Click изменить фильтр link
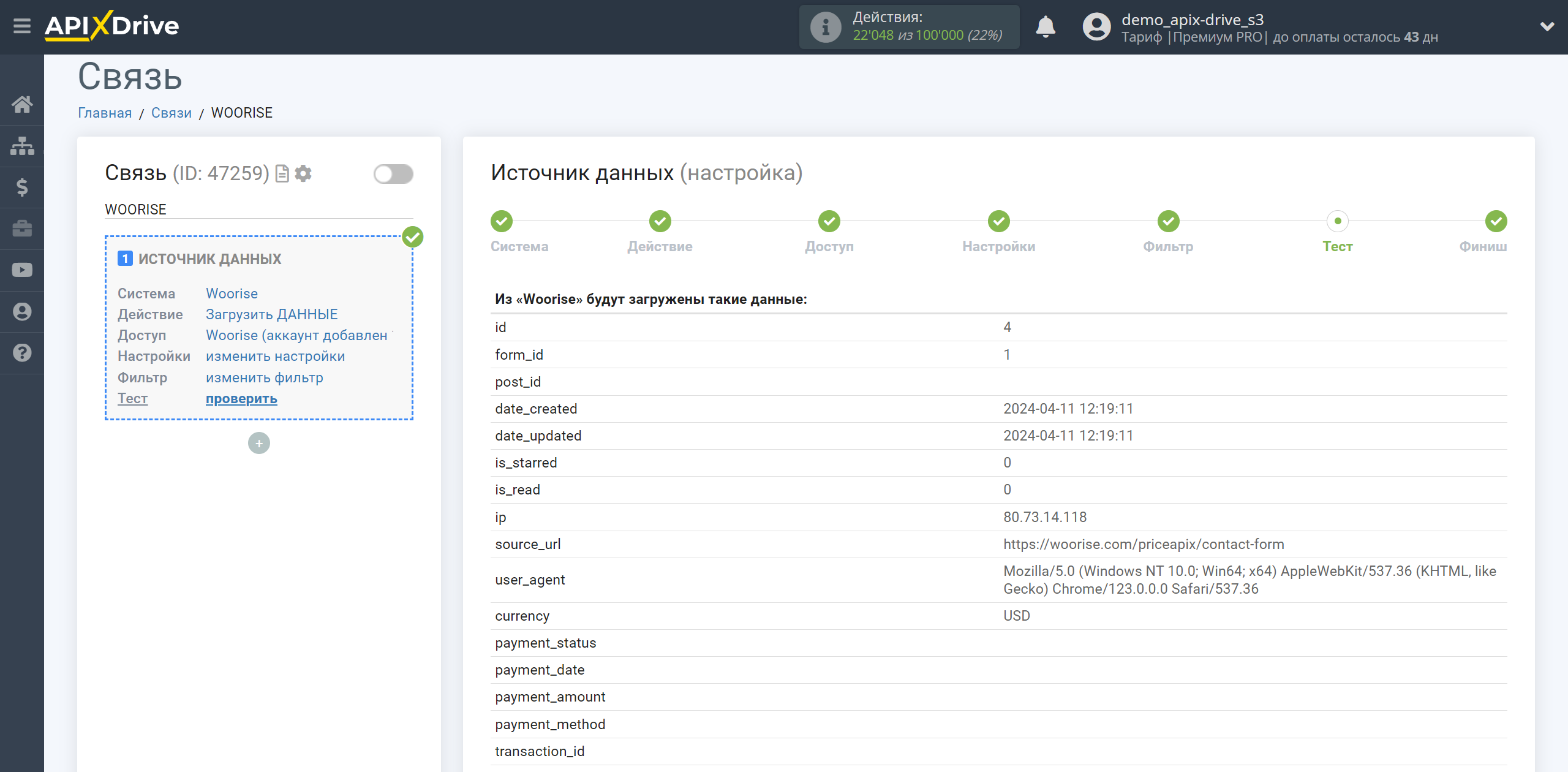Screen dimensions: 1568x772 point(265,377)
